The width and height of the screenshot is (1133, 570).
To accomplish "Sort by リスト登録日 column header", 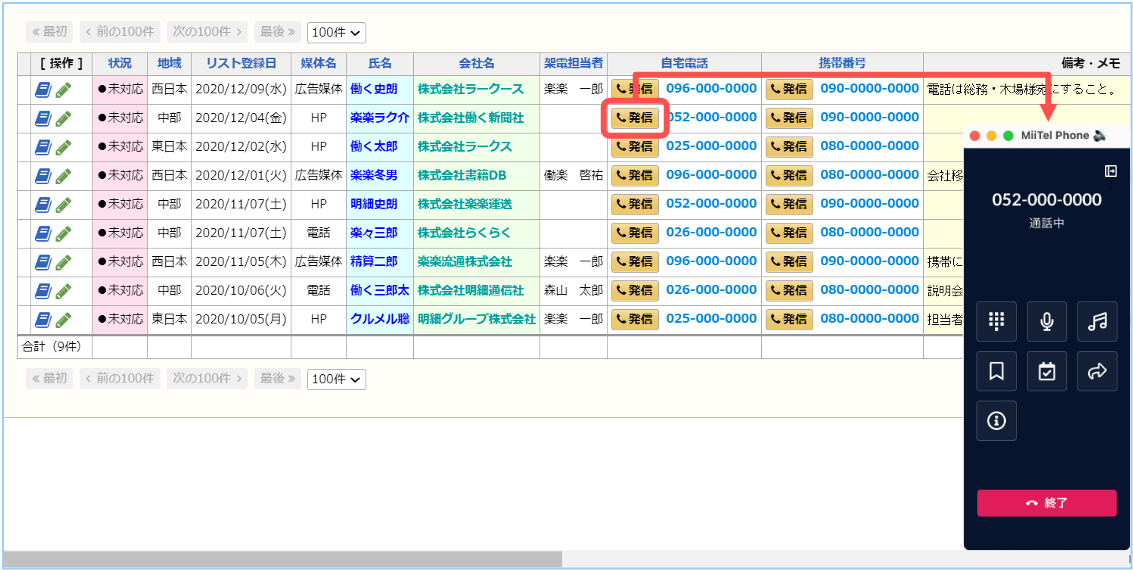I will 241,63.
